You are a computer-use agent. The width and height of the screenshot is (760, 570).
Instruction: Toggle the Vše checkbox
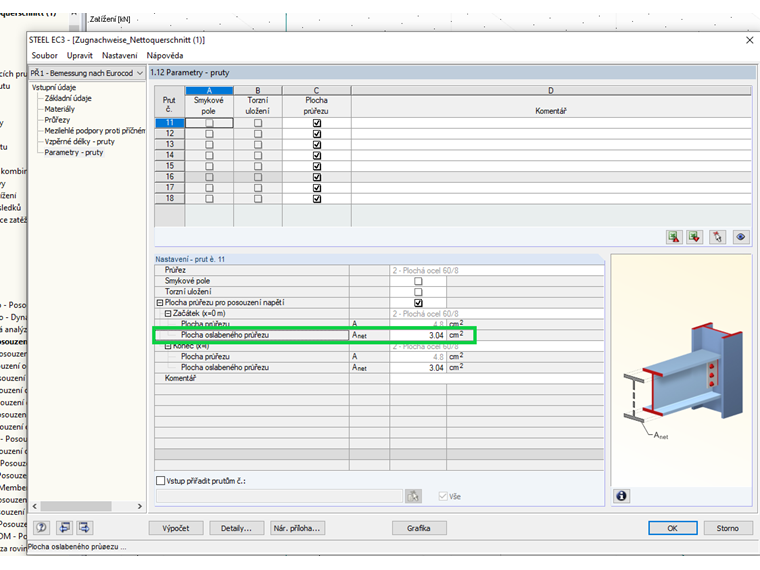click(x=443, y=496)
